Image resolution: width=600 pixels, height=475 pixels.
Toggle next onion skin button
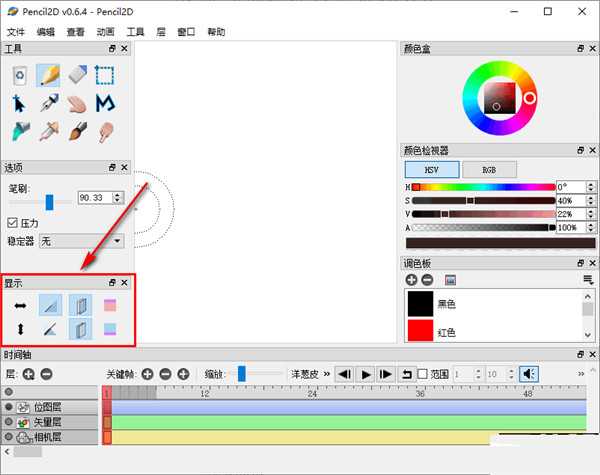(80, 329)
